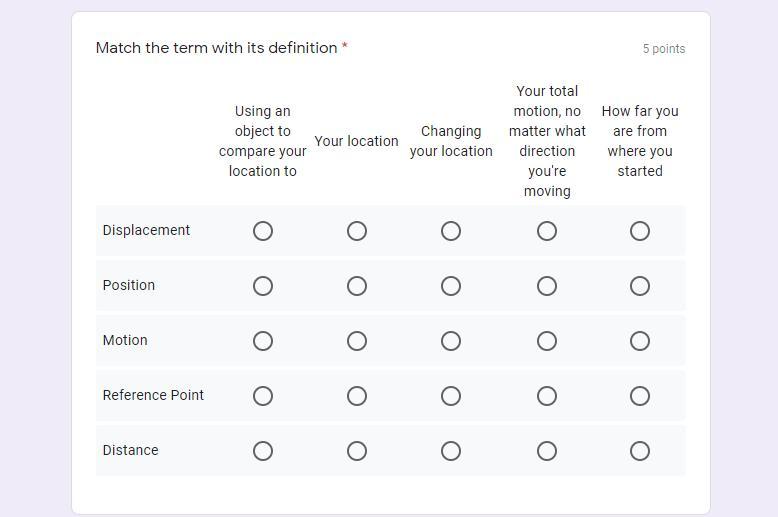Click the 'Reference Point' row label
778x517 pixels.
click(x=153, y=395)
